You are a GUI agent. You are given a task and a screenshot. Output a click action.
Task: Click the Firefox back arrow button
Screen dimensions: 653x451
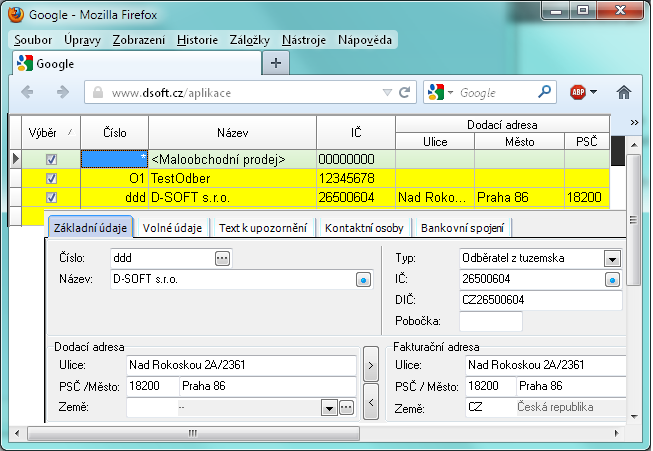pos(27,92)
